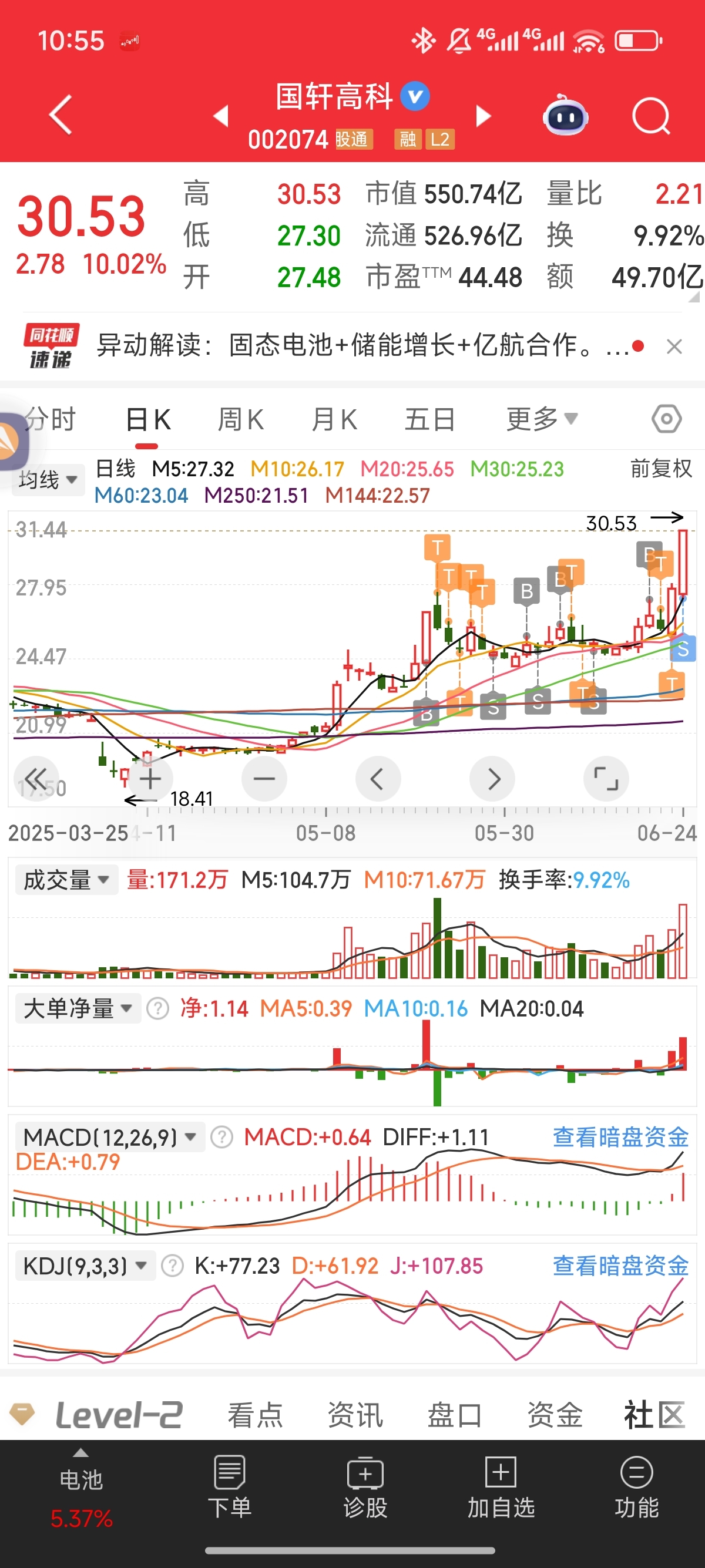Move chart right with the chevron button
This screenshot has width=705, height=1568.
point(492,779)
